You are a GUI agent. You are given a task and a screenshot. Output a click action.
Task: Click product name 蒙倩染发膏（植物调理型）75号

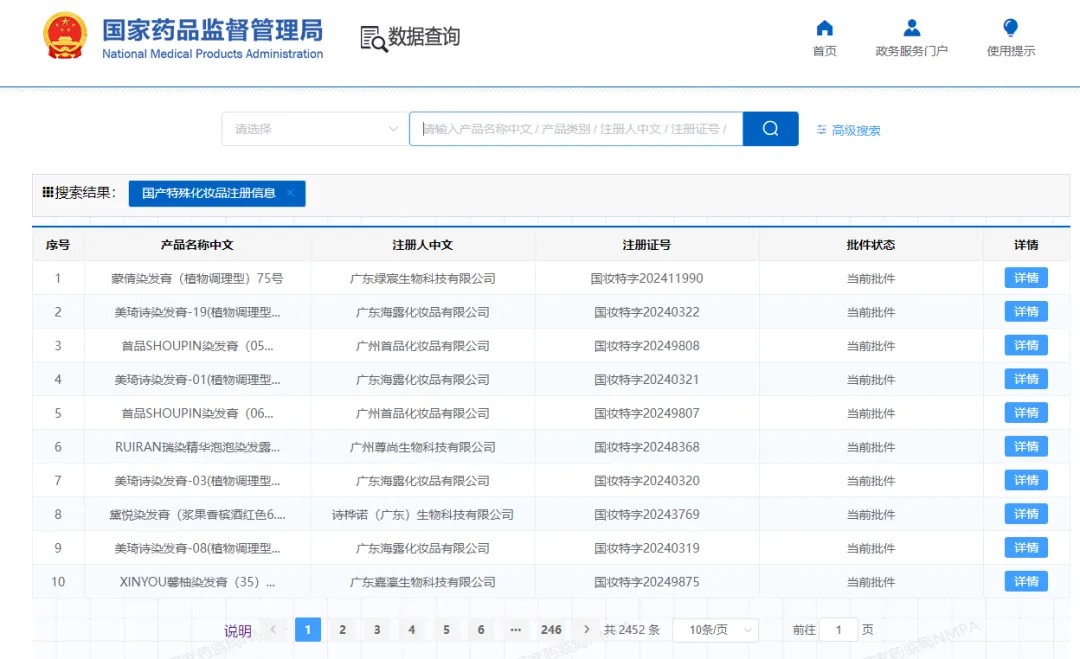pyautogui.click(x=197, y=278)
